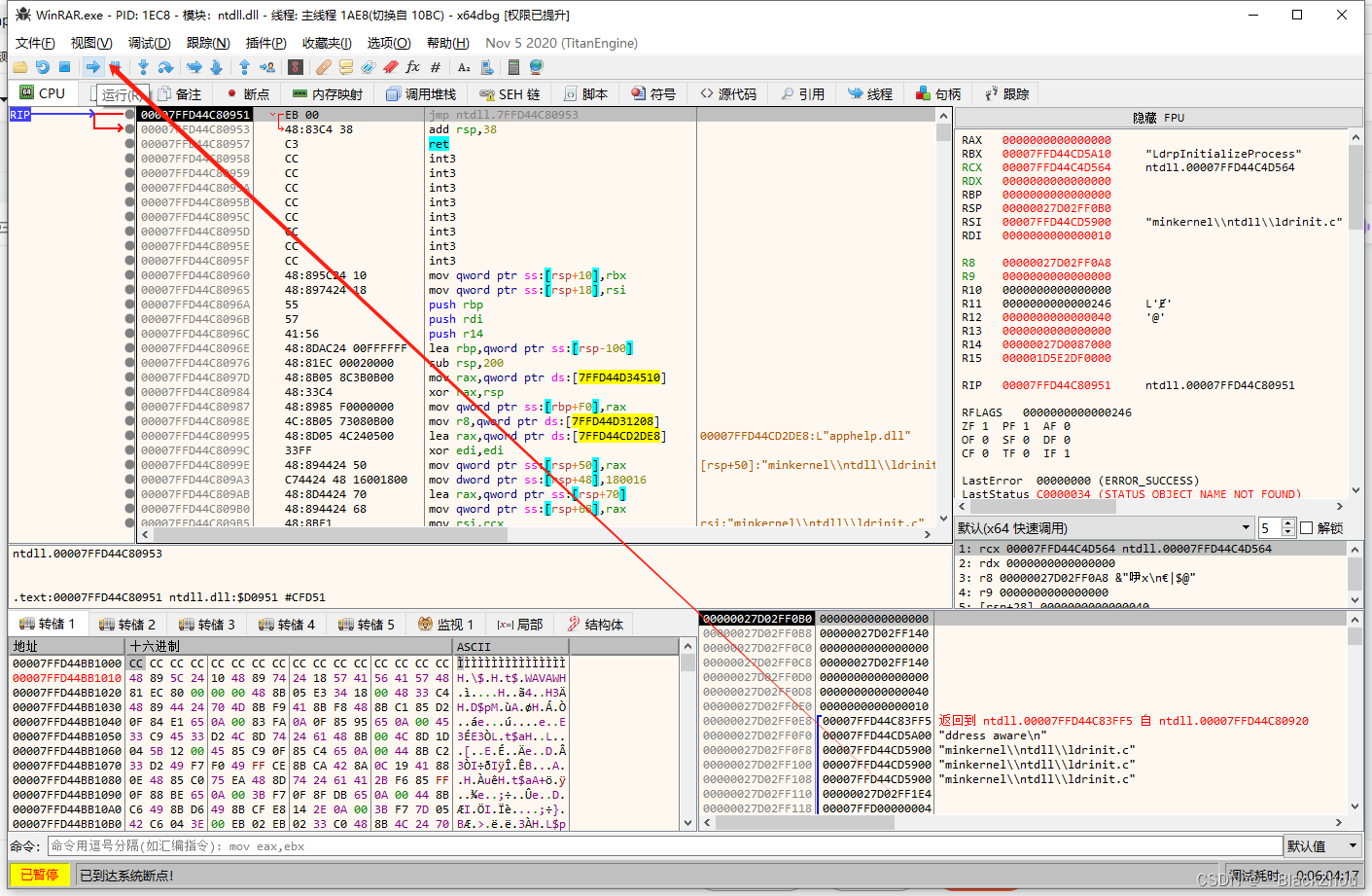Click the disassembly vertical scrollbar

pyautogui.click(x=942, y=317)
